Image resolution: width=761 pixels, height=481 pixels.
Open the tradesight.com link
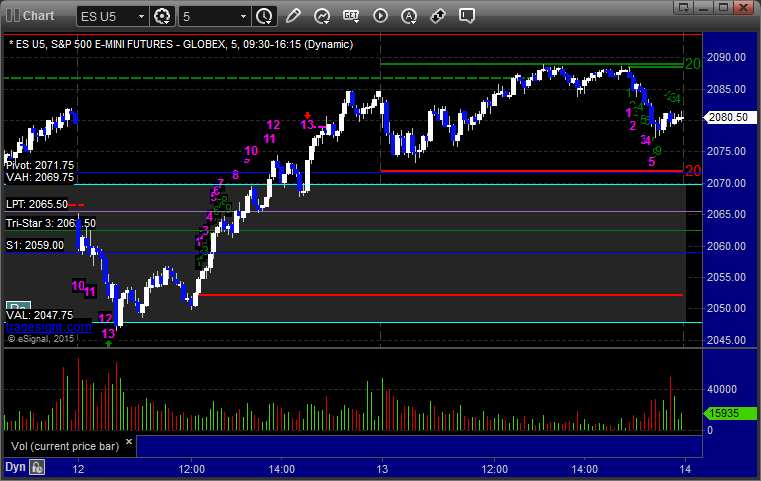pos(49,327)
